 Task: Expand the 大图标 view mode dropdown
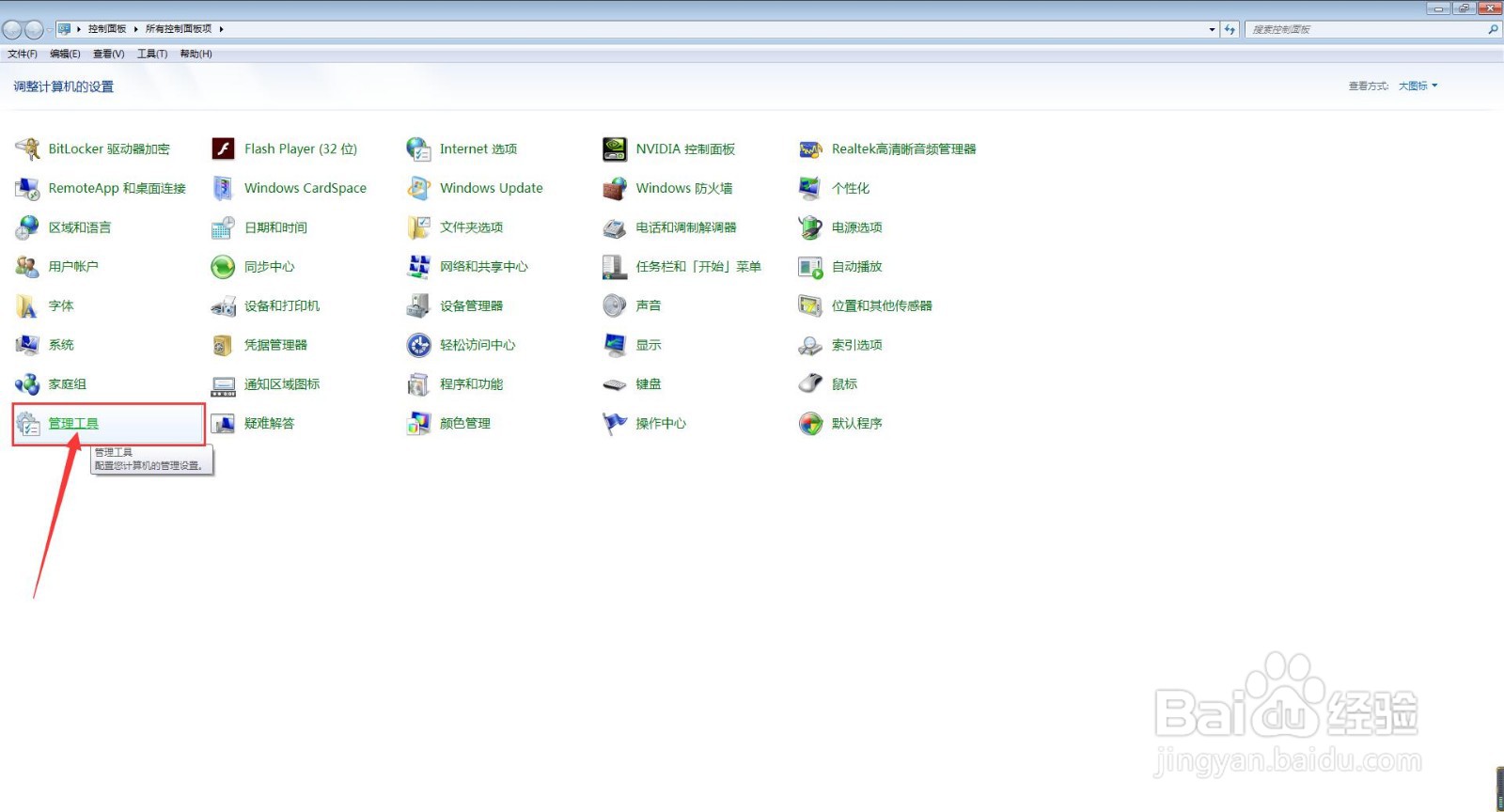click(1418, 86)
